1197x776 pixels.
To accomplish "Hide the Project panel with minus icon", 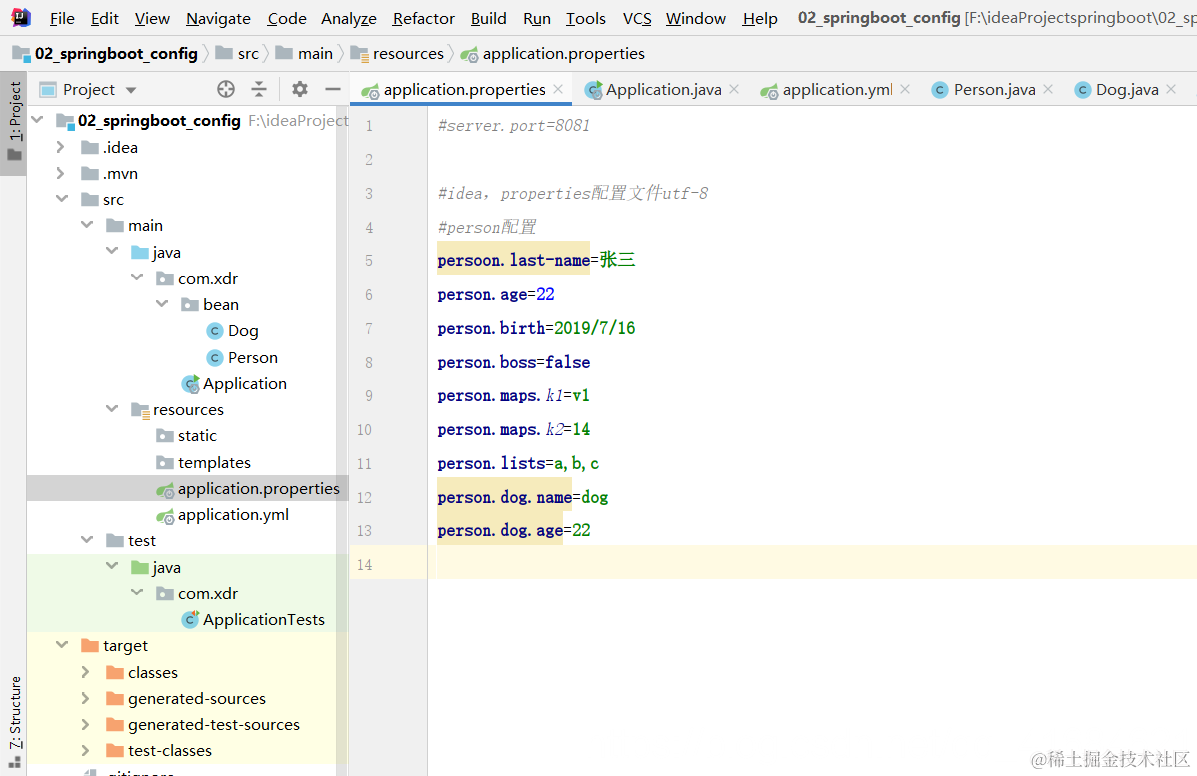I will coord(333,89).
